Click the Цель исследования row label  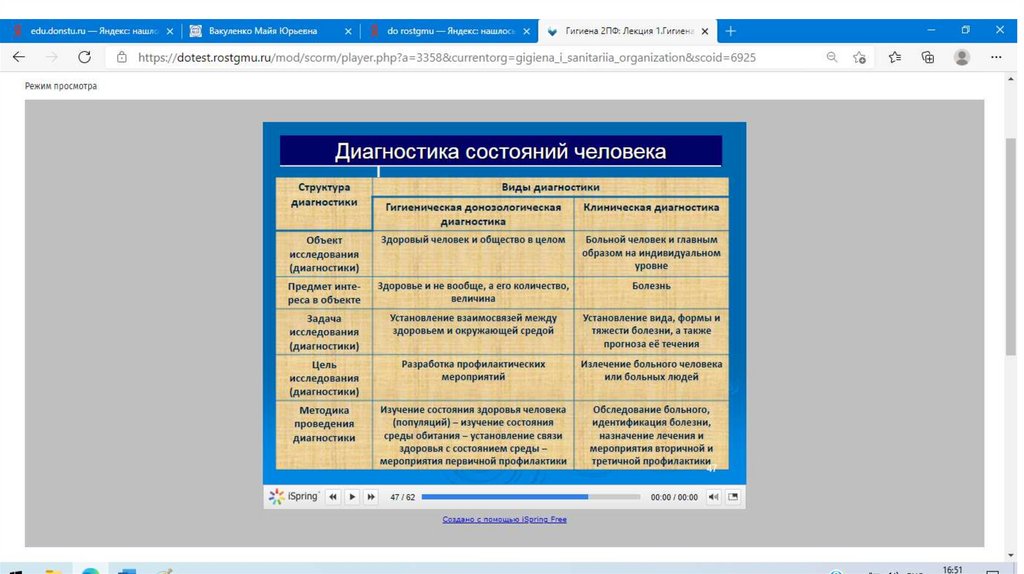tap(324, 378)
